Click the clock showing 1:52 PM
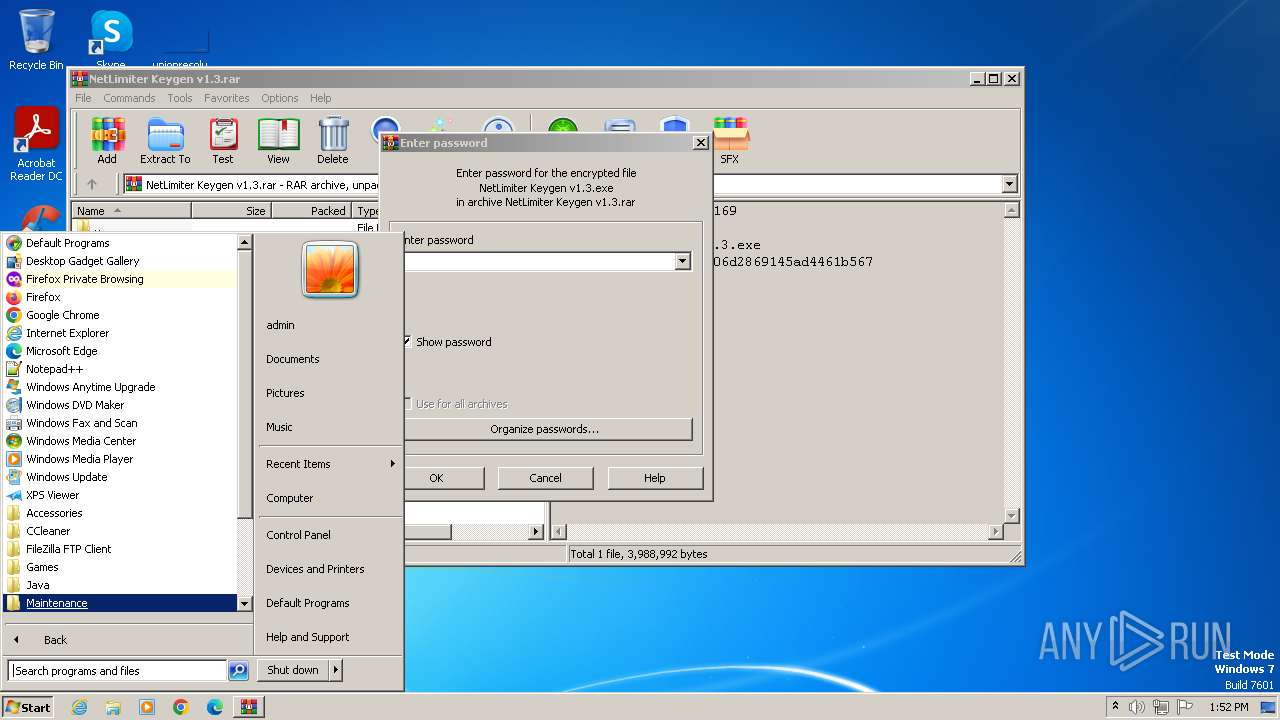The width and height of the screenshot is (1280, 720). point(1228,707)
